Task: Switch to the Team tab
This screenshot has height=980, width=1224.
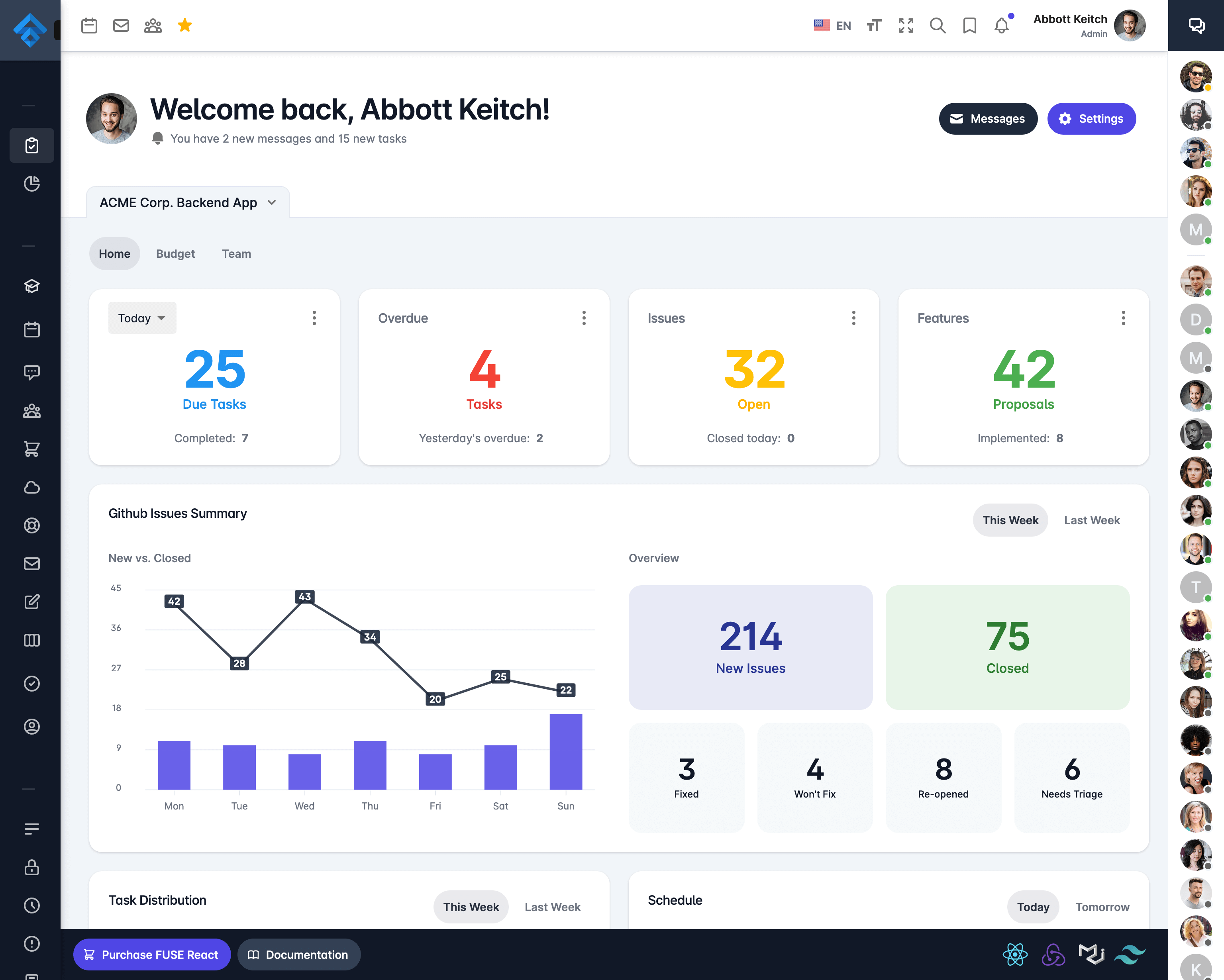Action: (236, 254)
